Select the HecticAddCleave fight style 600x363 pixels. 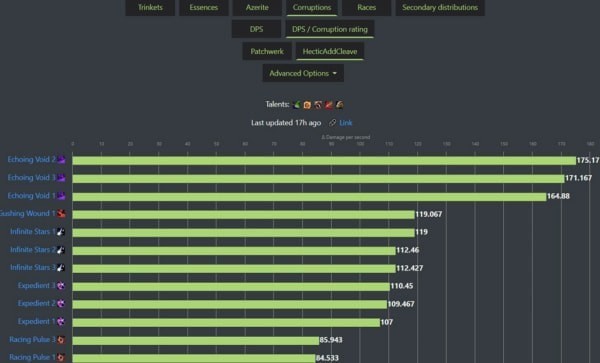(x=329, y=51)
